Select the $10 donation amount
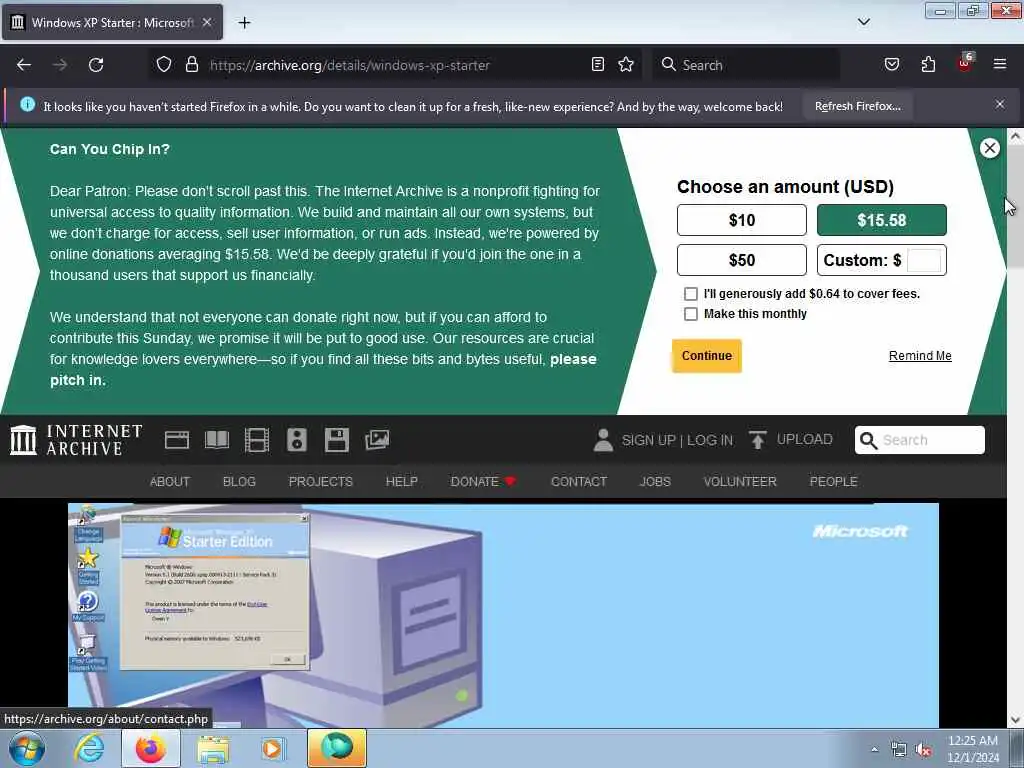Image resolution: width=1024 pixels, height=768 pixels. coord(742,220)
